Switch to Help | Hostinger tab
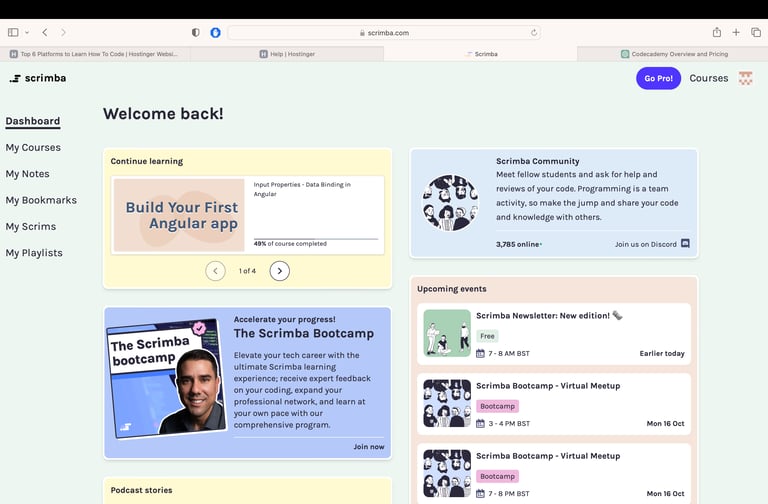The height and width of the screenshot is (504, 768). 288,54
